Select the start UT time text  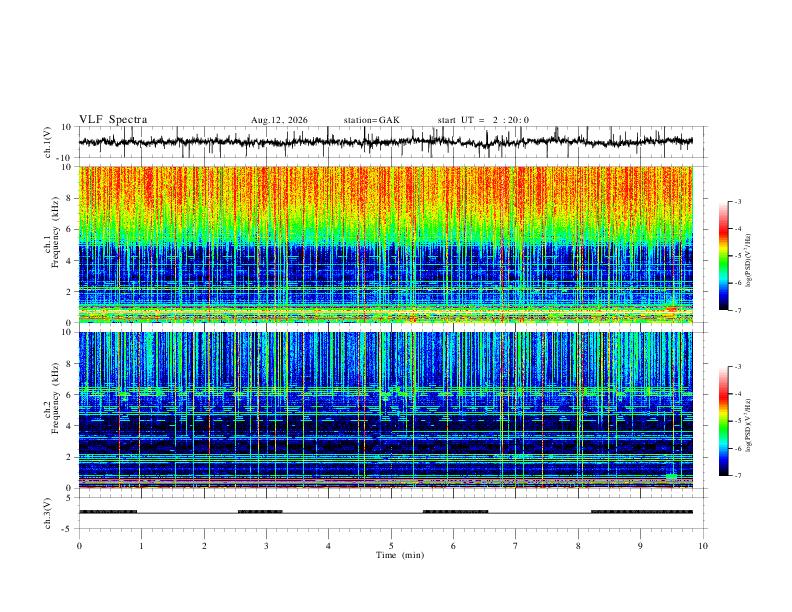[483, 120]
